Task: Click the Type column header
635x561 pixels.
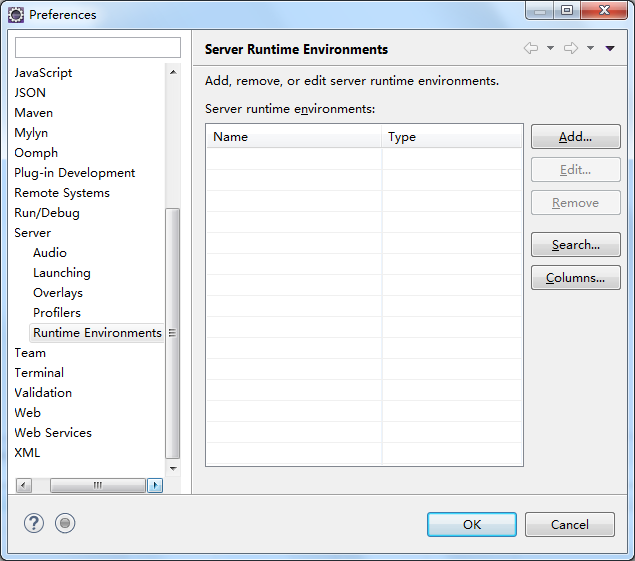Action: point(452,137)
